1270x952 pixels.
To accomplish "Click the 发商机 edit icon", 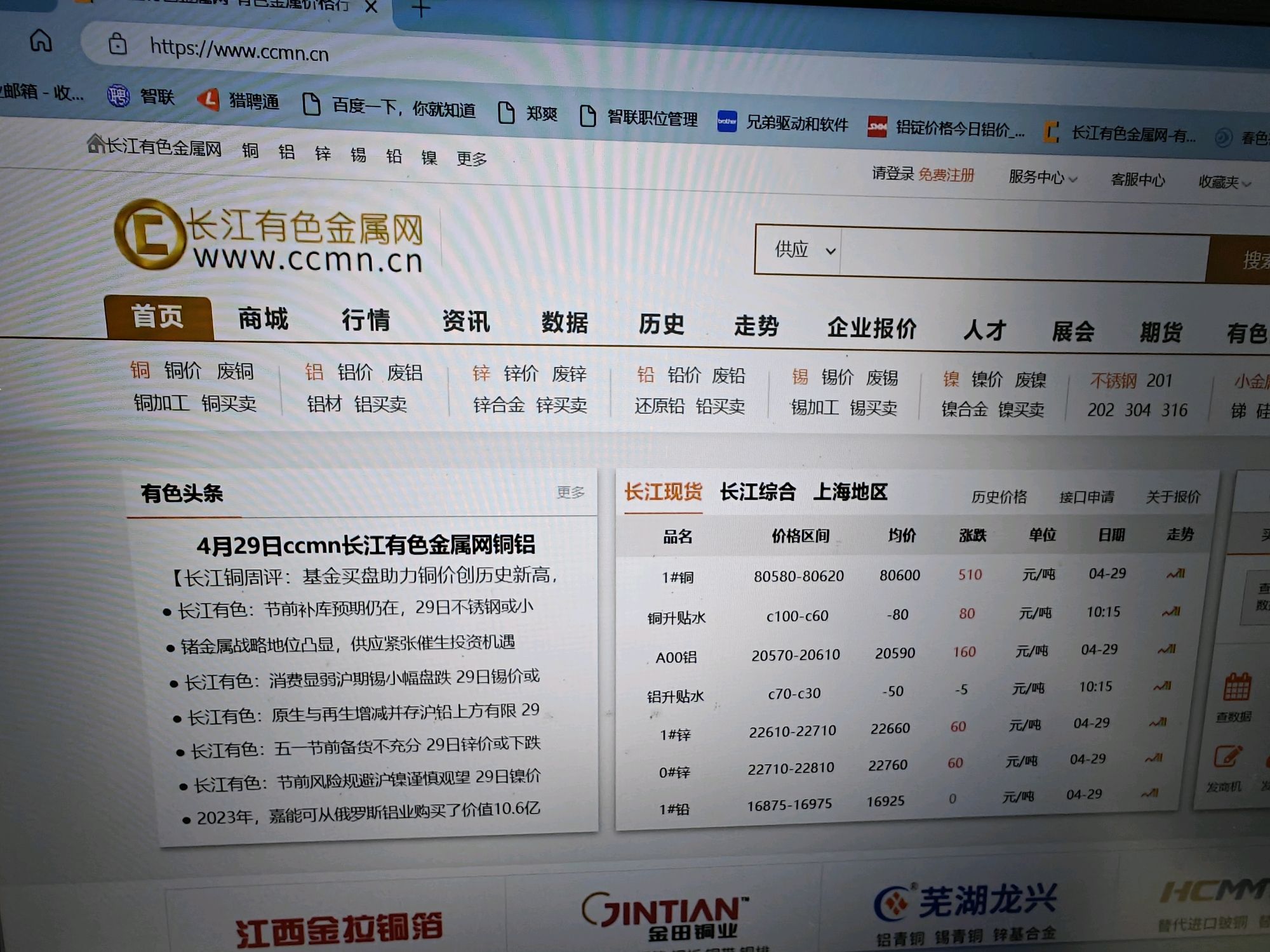I will coord(1227,757).
